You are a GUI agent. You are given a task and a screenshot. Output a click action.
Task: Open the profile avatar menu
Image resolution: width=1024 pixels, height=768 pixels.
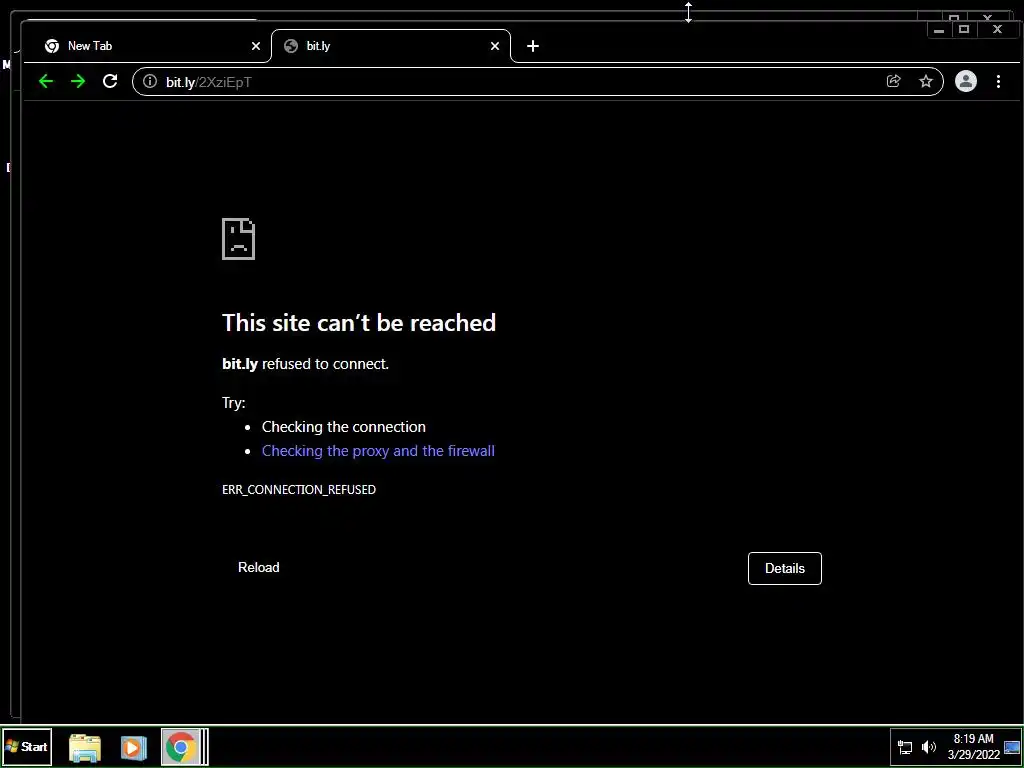pos(966,82)
